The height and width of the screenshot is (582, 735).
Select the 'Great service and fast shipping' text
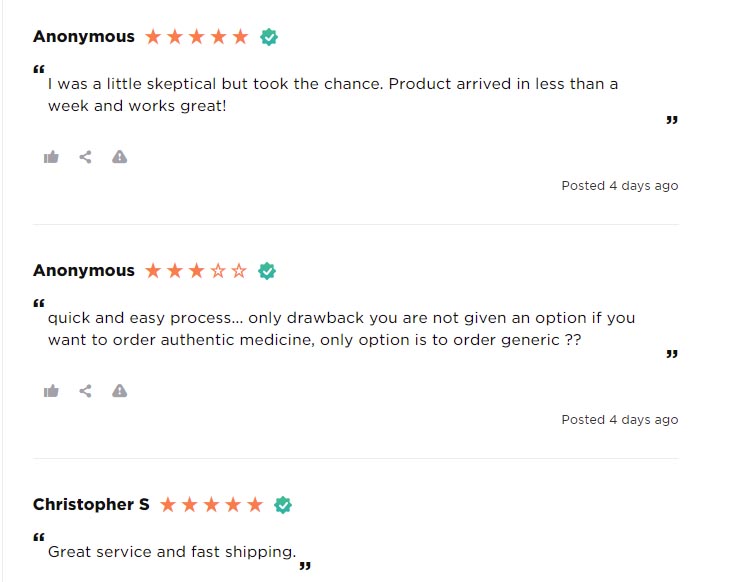(172, 552)
